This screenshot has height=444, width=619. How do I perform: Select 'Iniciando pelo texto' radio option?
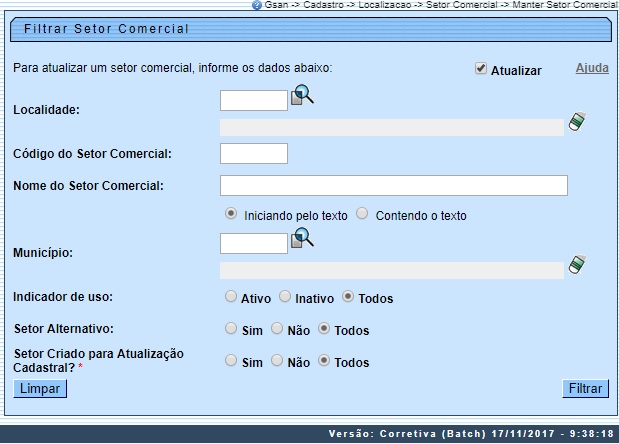[231, 214]
